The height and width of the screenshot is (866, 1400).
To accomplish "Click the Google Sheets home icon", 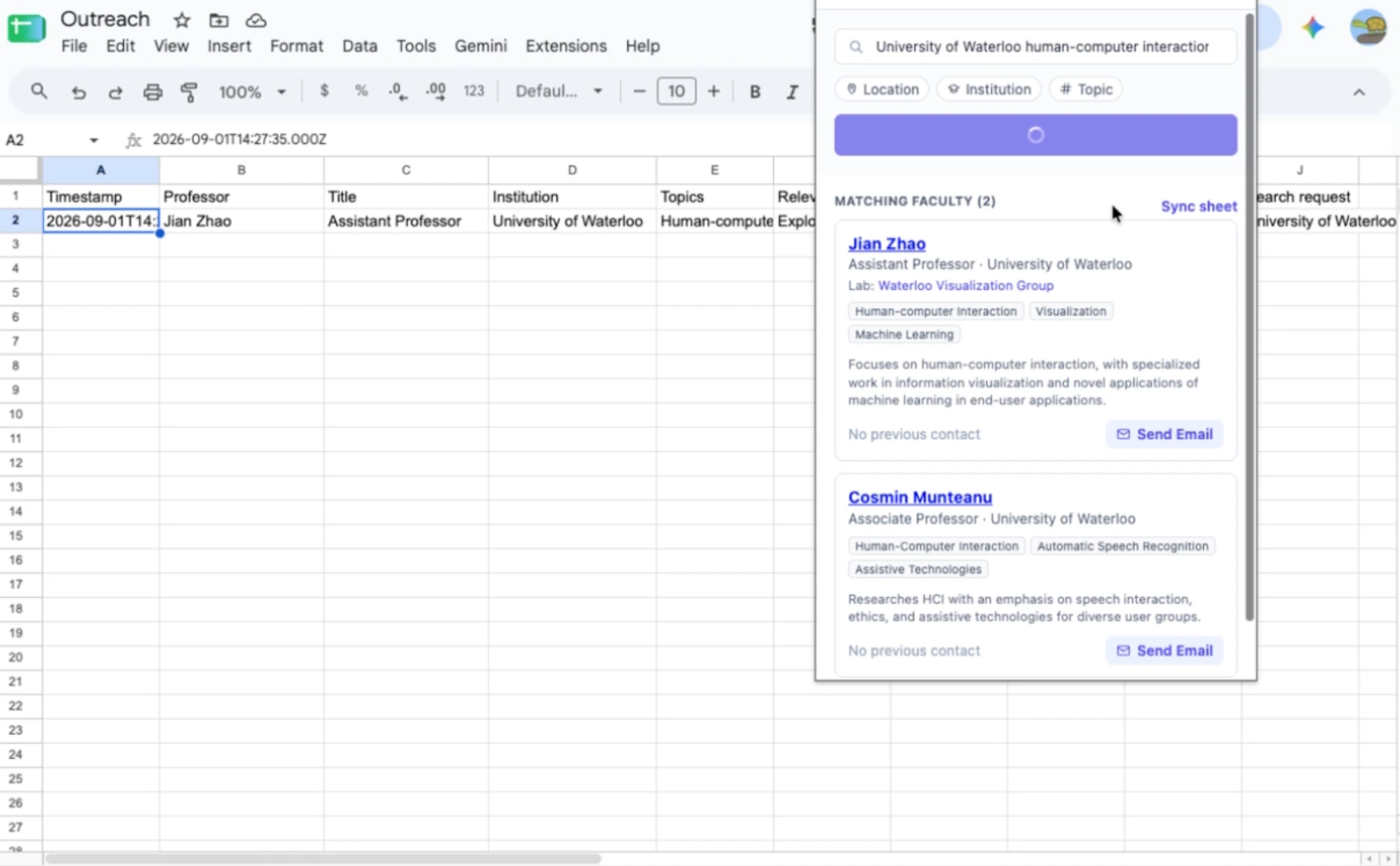I will pyautogui.click(x=26, y=30).
